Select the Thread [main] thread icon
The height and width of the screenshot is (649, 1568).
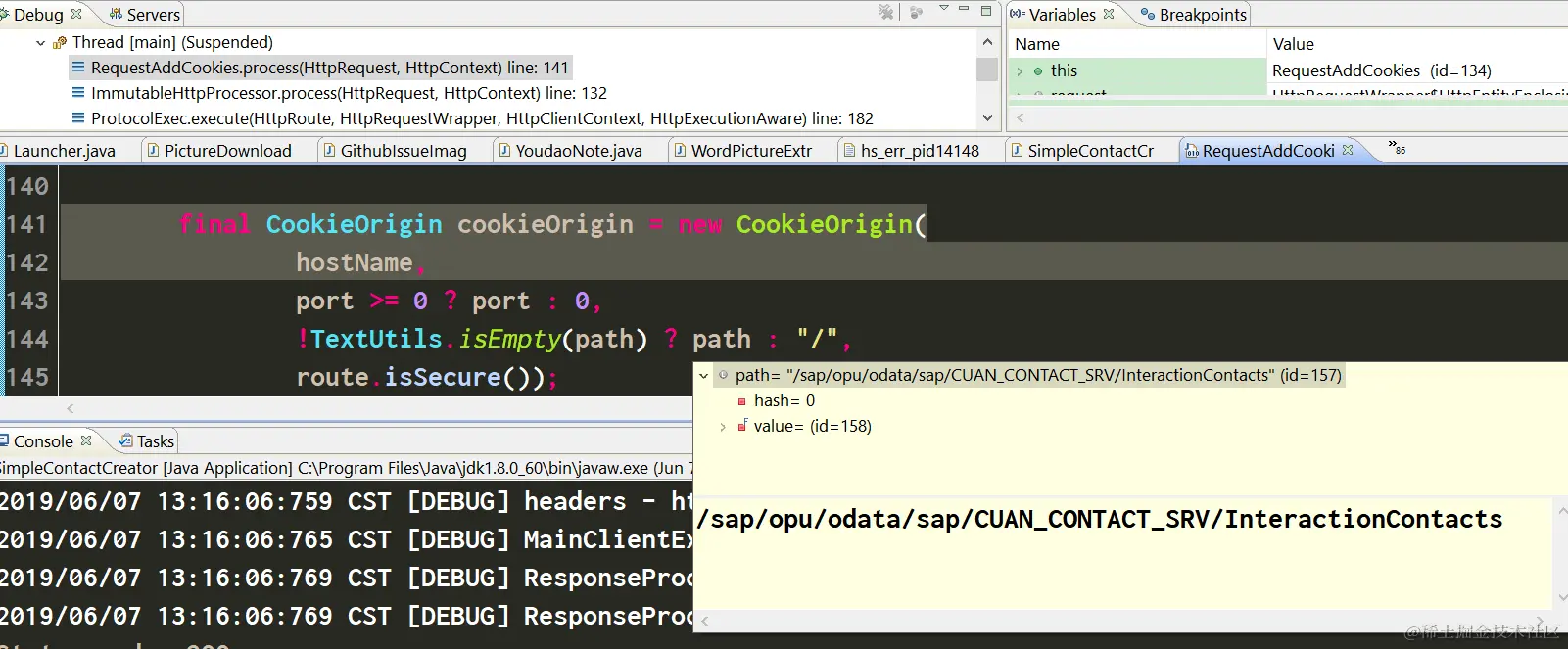click(x=60, y=43)
